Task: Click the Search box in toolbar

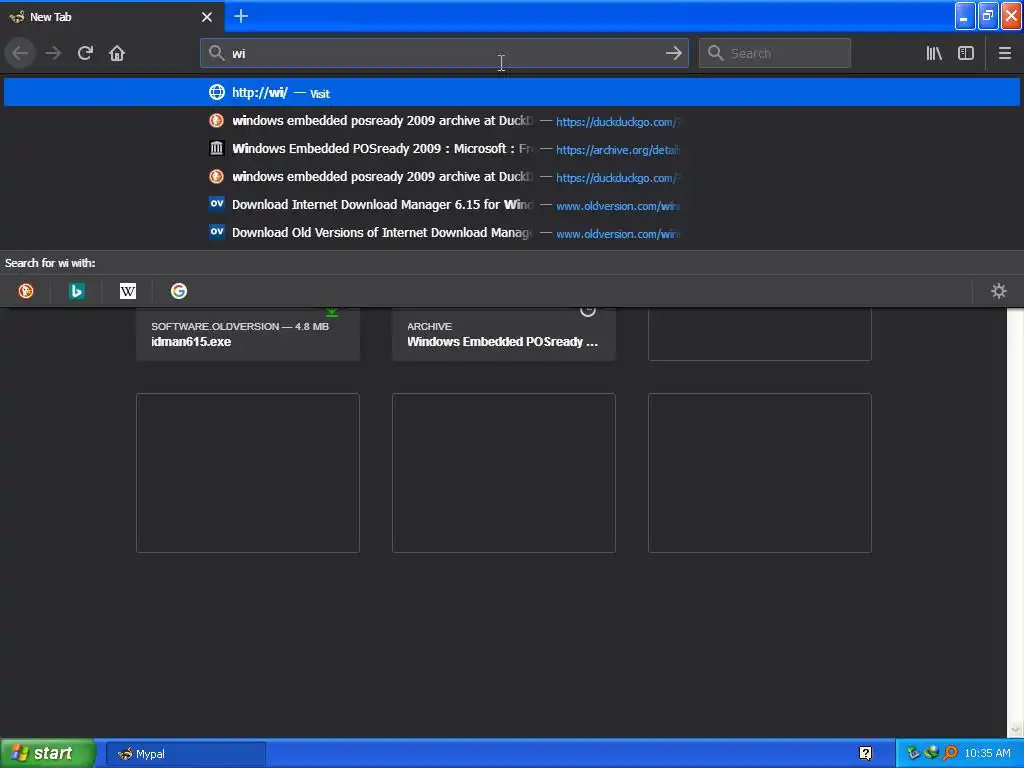Action: click(x=775, y=53)
